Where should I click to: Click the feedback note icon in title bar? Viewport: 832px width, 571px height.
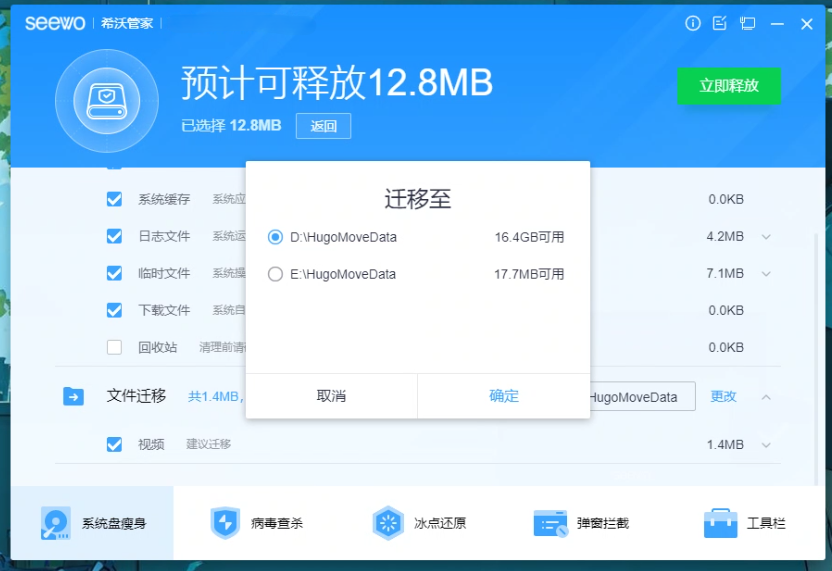point(720,24)
